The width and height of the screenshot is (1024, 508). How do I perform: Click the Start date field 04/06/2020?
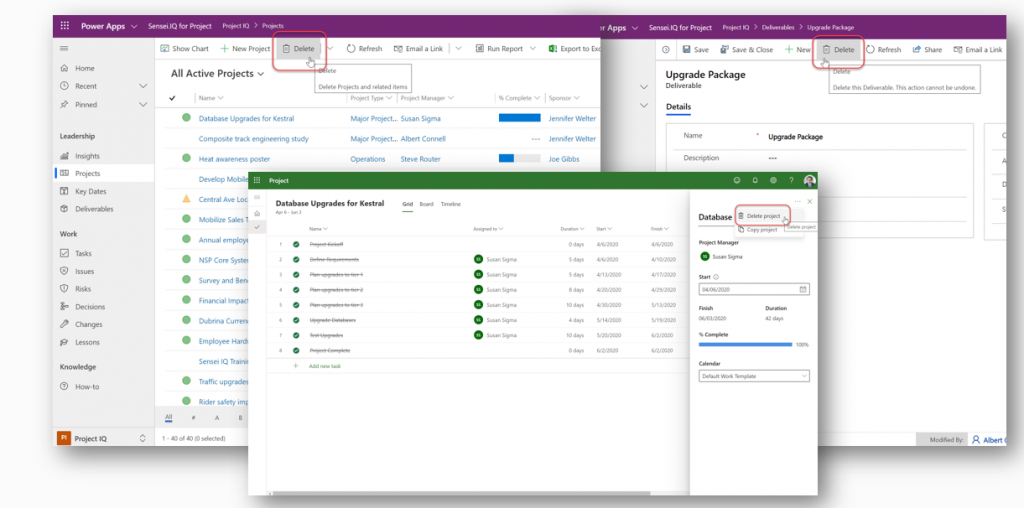pos(754,289)
